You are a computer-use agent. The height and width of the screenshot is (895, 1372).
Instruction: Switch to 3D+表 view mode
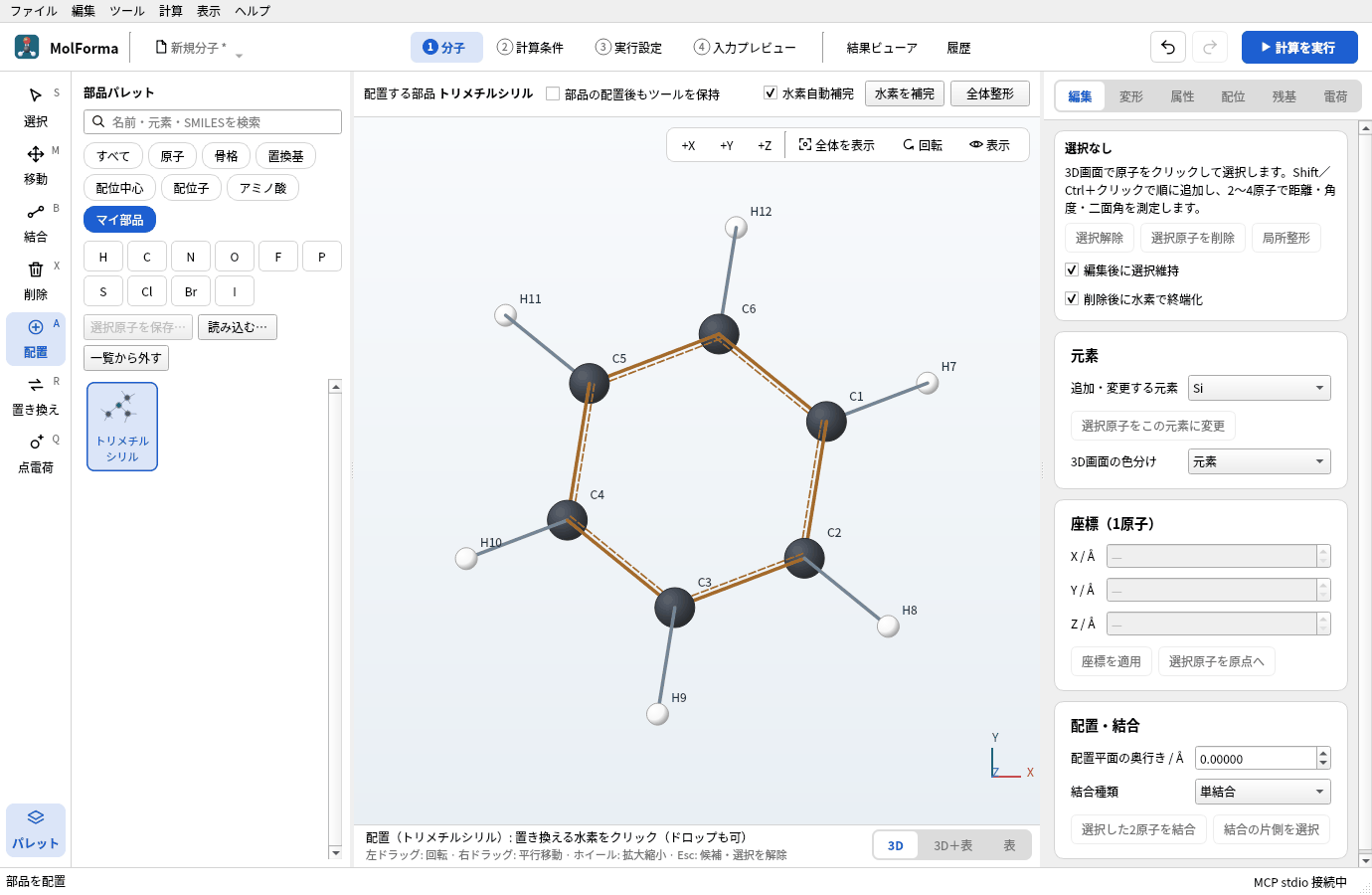952,845
